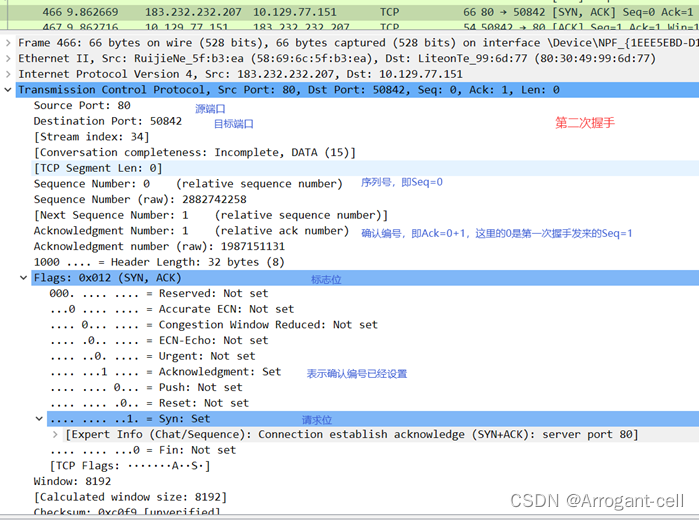
Task: Select Header Length: 32 bytes row
Action: (x=159, y=262)
